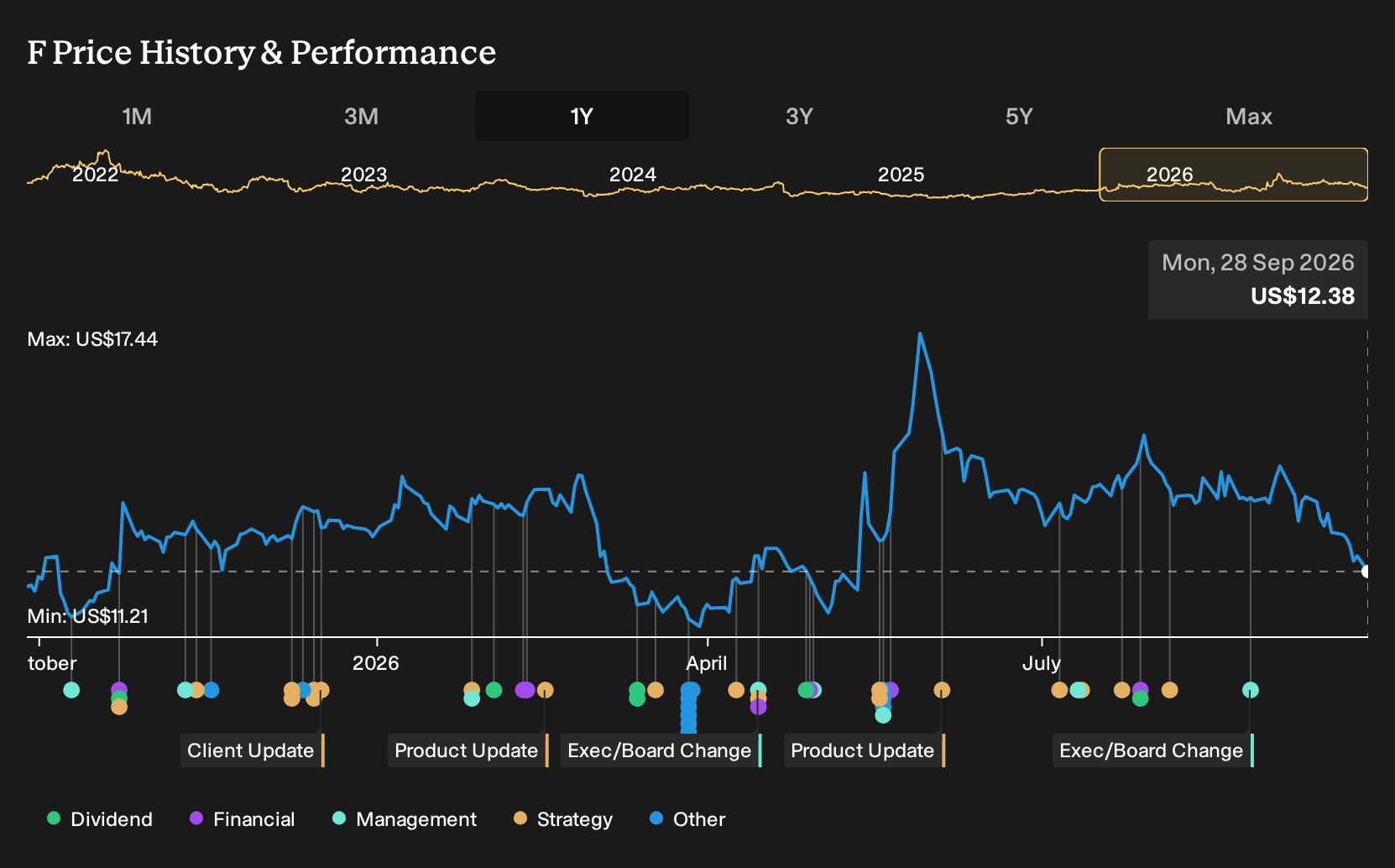Image resolution: width=1395 pixels, height=868 pixels.
Task: Click orange dot above first Product Update label
Action: [545, 690]
